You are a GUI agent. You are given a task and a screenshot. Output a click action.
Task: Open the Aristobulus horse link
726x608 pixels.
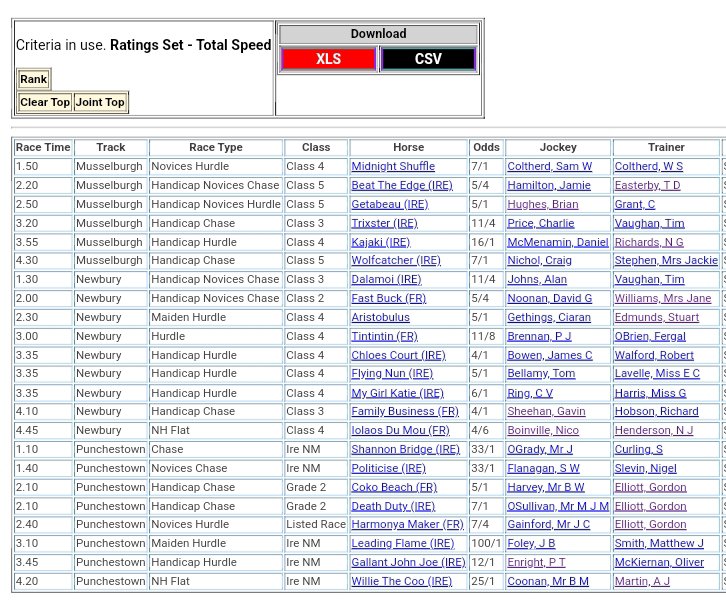[380, 318]
